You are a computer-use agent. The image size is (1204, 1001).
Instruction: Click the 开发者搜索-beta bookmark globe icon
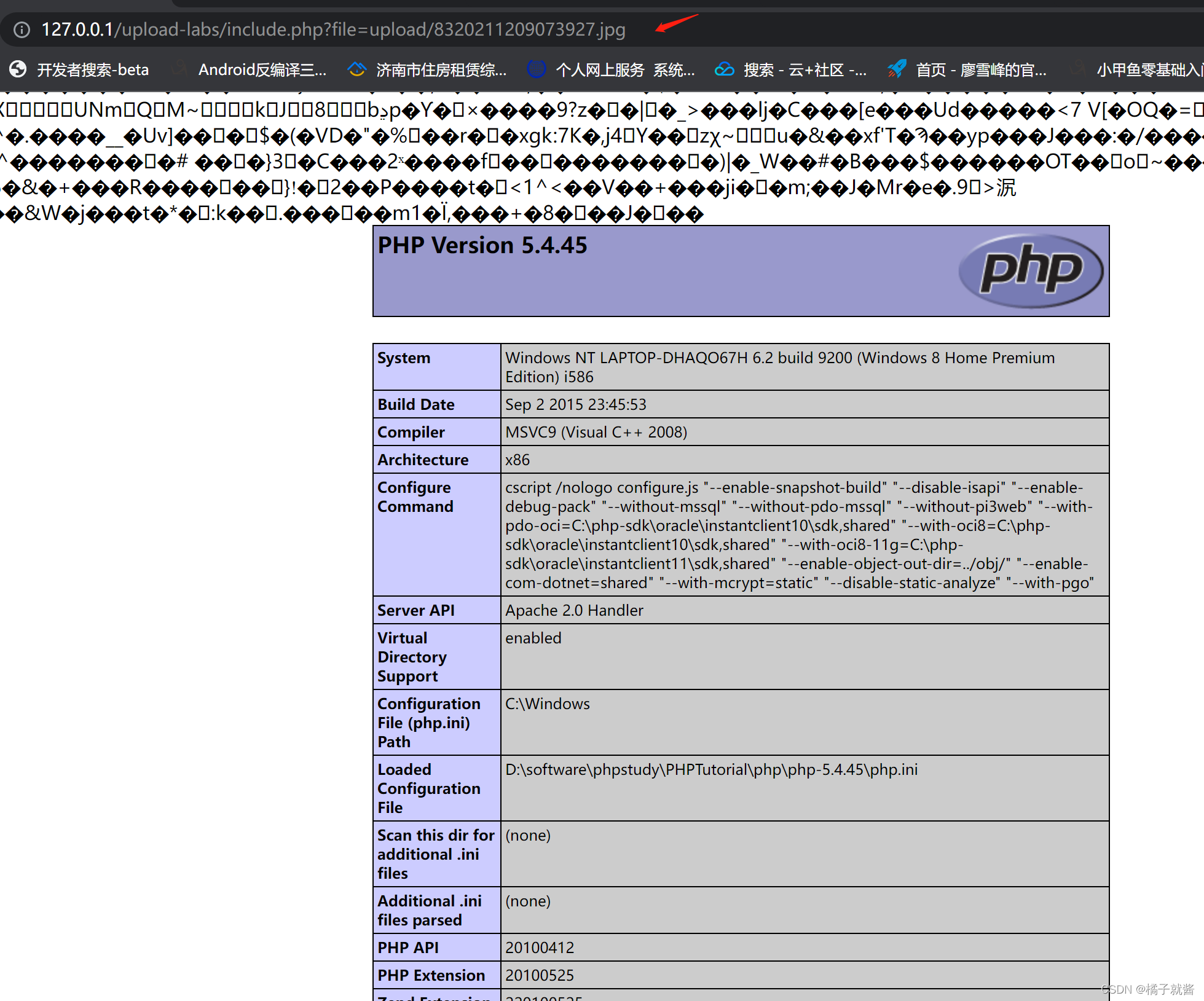(18, 69)
